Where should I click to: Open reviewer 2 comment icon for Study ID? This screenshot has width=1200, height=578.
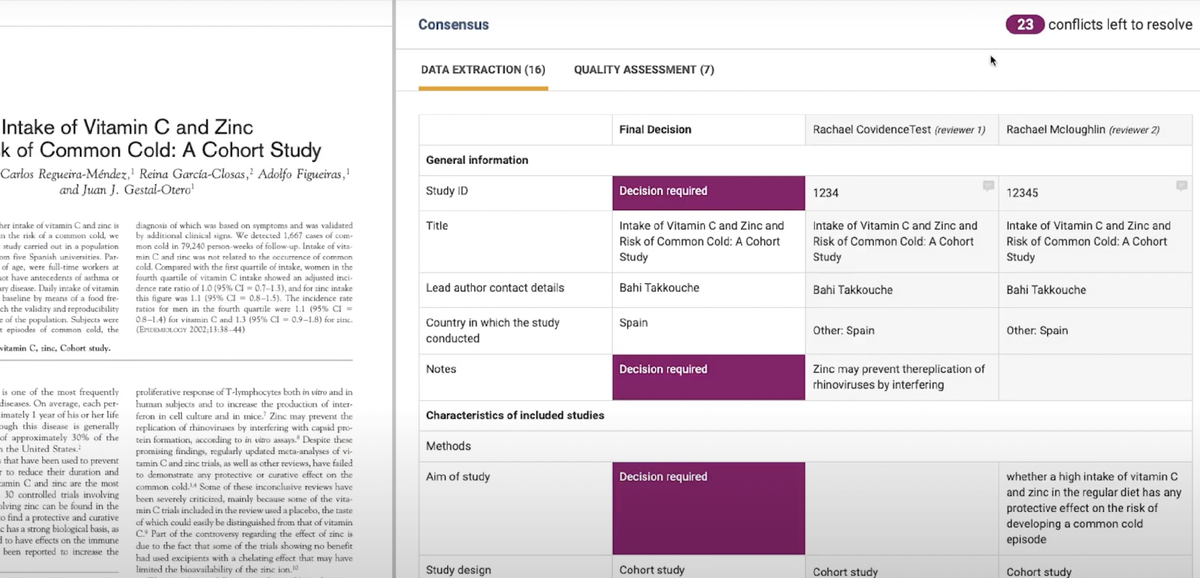[1181, 186]
